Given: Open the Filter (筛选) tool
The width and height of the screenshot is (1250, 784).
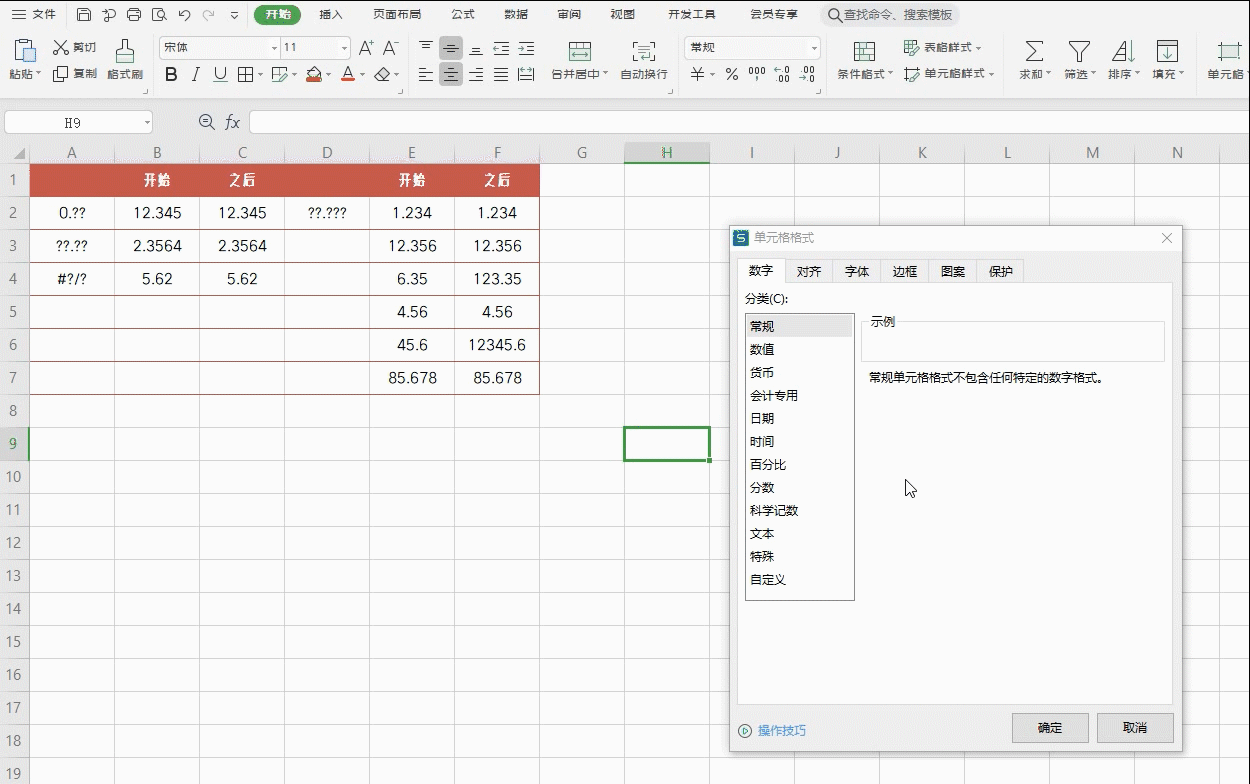Looking at the screenshot, I should [1078, 57].
